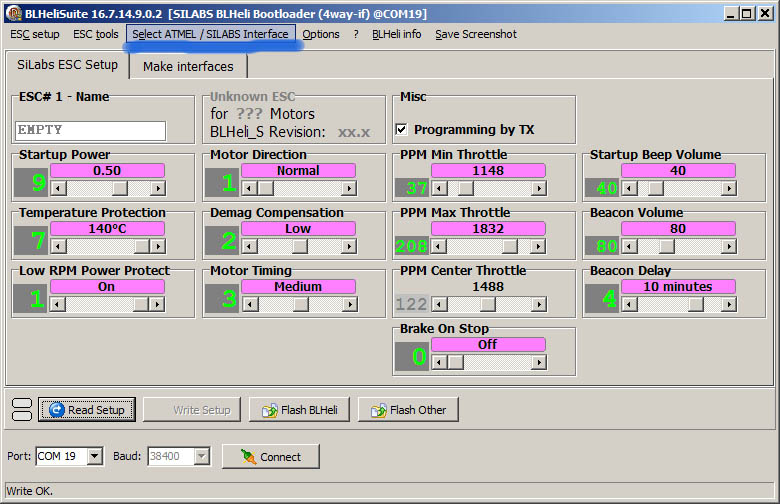Decrease Beacon Delay with left arrow

(630, 304)
